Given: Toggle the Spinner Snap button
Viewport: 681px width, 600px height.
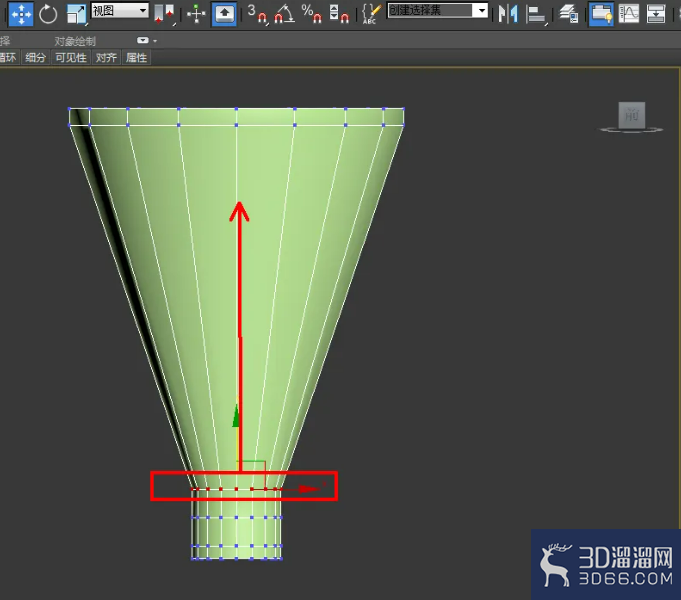Looking at the screenshot, I should [x=339, y=14].
